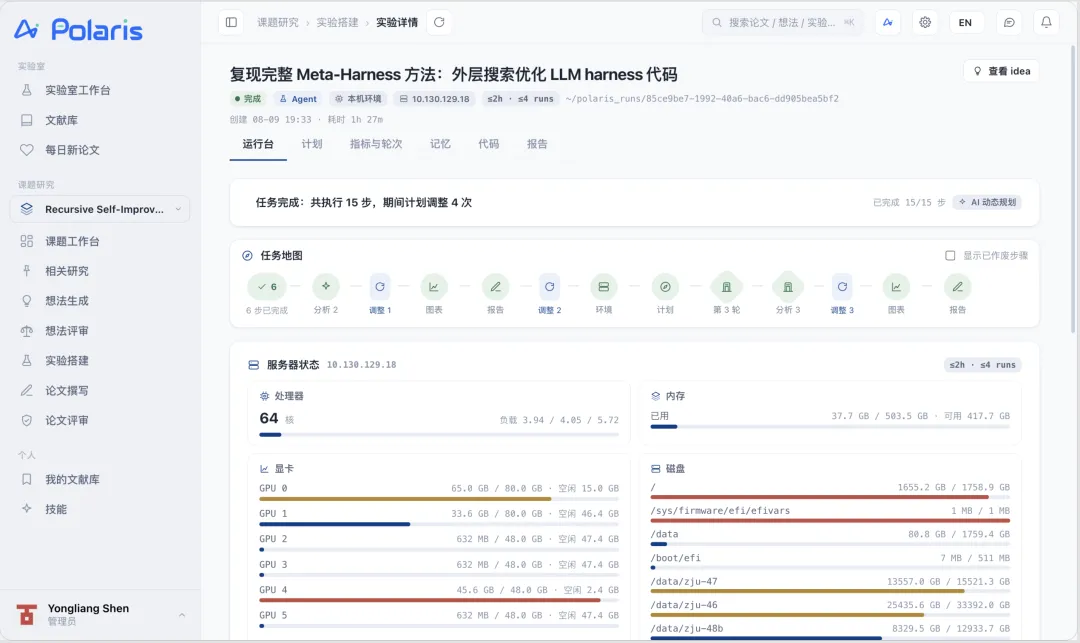Click the GPU 0 usage bar
This screenshot has width=1080, height=643.
click(439, 499)
